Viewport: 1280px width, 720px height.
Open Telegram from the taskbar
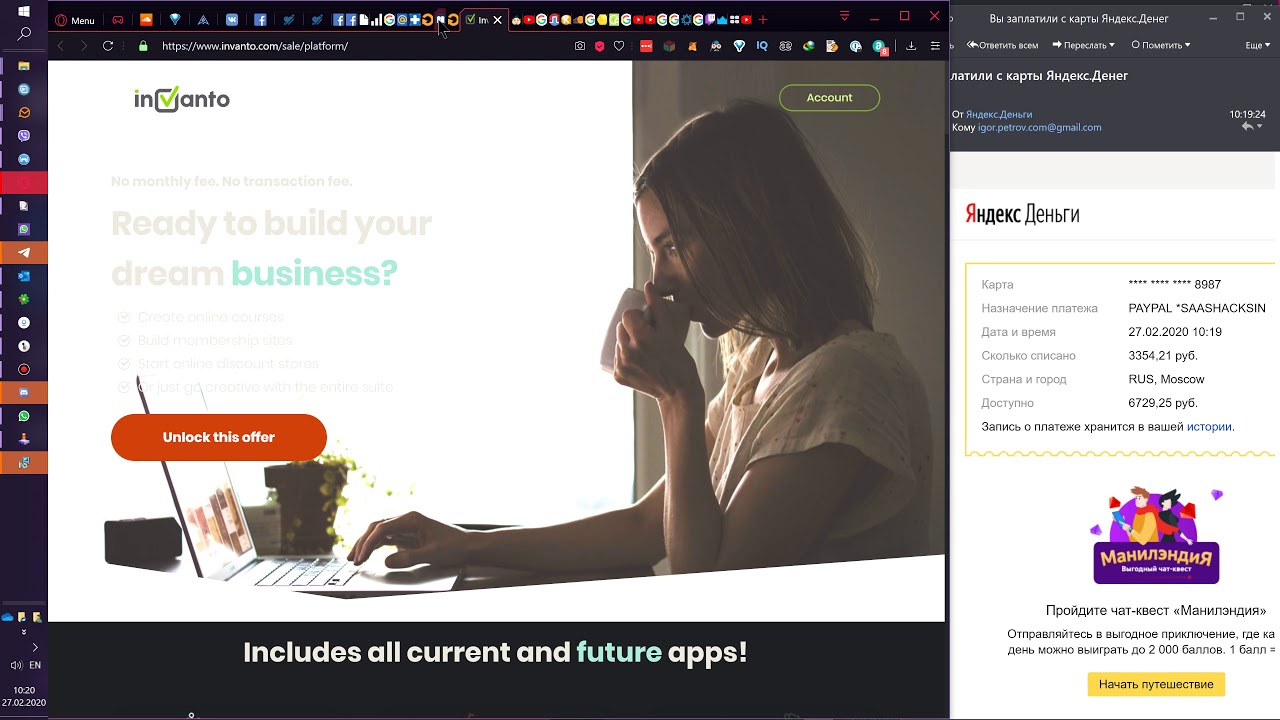pos(24,253)
